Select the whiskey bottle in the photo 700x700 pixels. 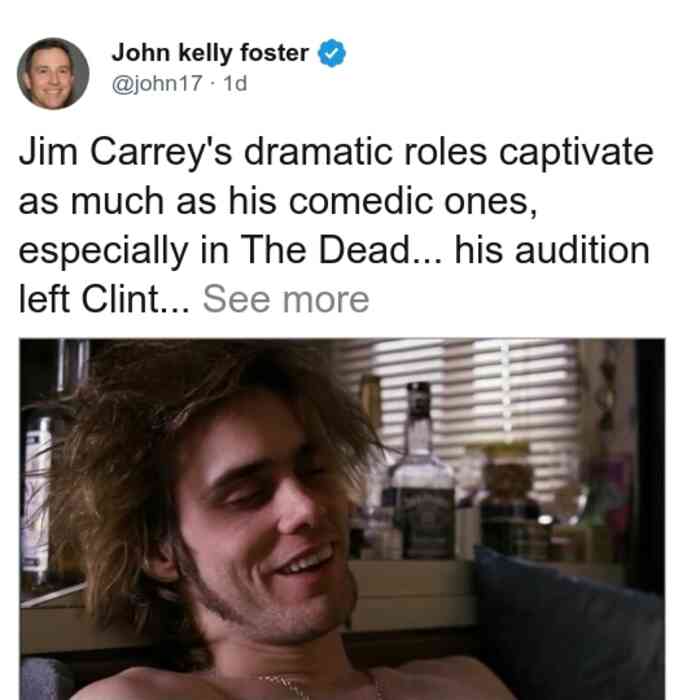421,473
